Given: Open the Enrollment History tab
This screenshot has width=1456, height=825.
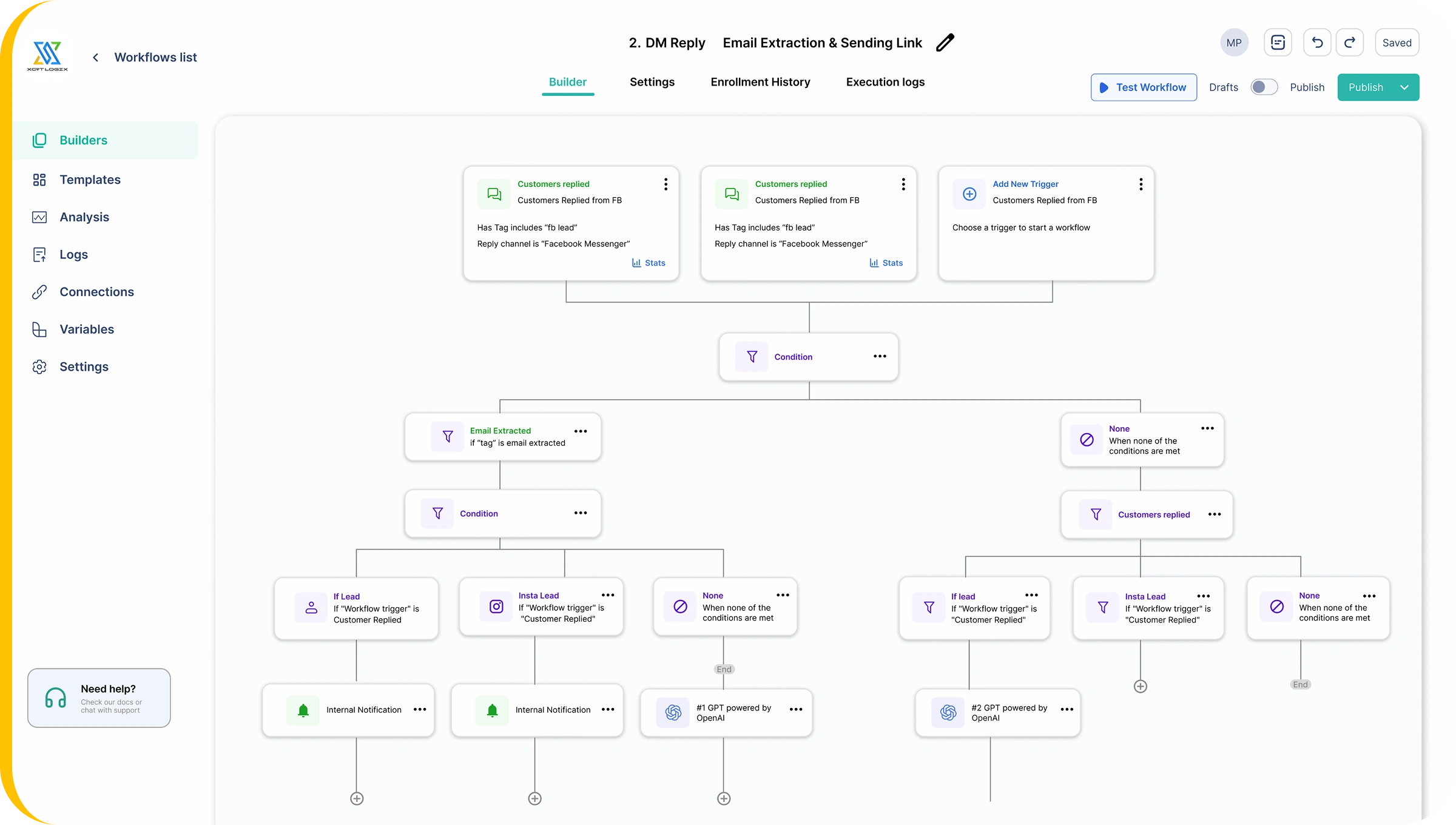Looking at the screenshot, I should tap(760, 82).
